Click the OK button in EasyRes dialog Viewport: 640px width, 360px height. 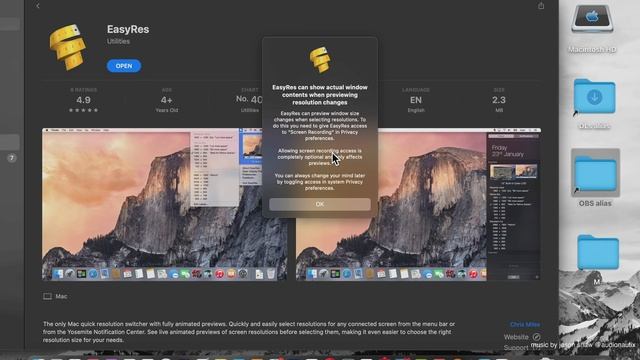click(320, 204)
